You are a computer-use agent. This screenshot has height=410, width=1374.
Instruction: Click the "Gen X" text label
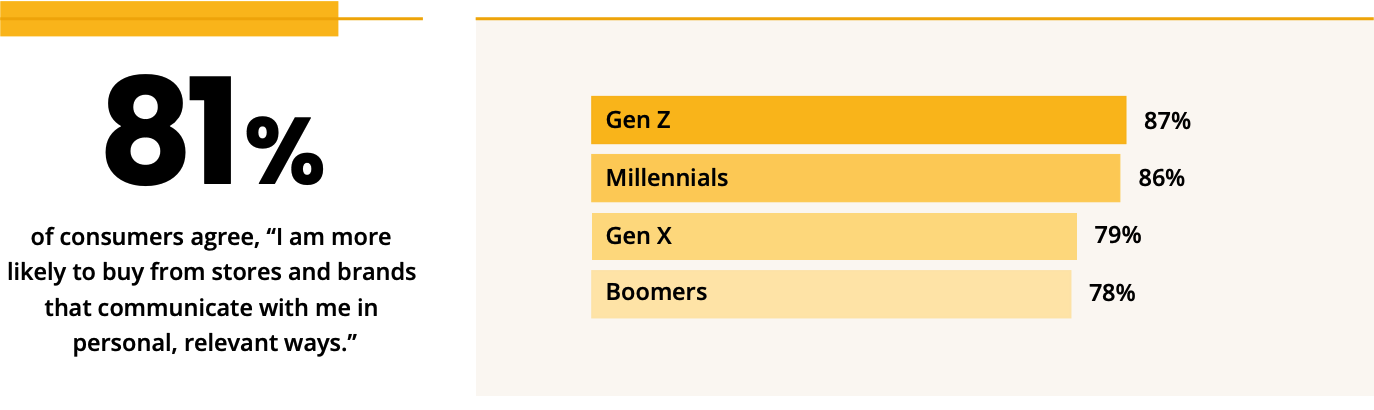point(639,236)
